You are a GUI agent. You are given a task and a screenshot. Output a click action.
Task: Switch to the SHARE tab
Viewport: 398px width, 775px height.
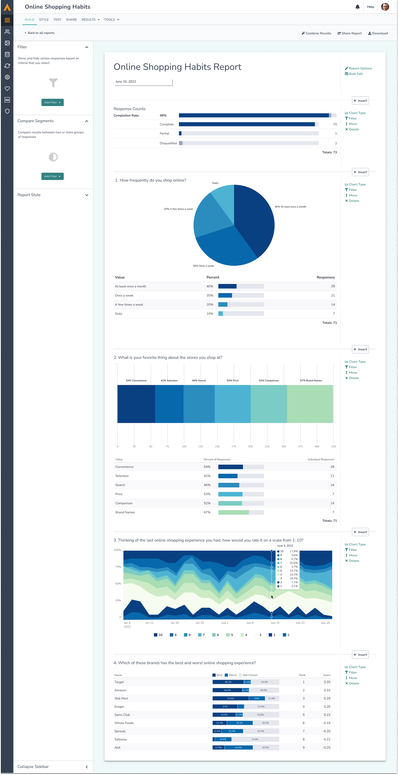tap(71, 19)
